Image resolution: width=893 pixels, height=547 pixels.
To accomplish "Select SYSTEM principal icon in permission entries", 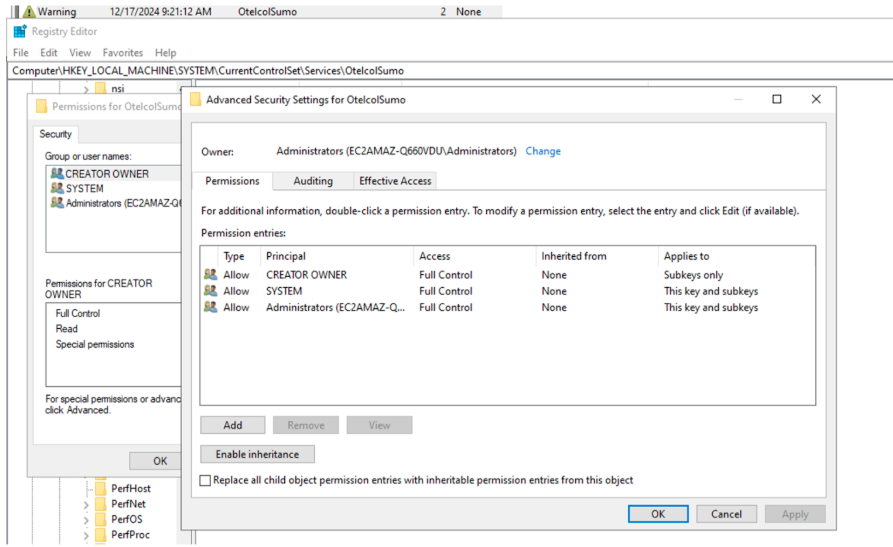I will pyautogui.click(x=210, y=291).
